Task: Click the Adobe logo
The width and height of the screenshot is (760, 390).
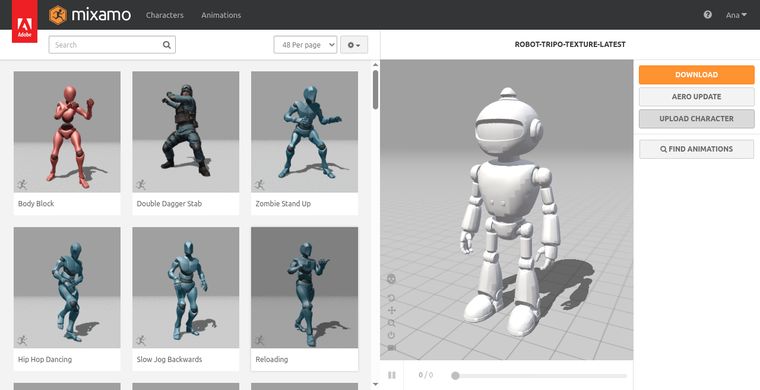Action: (24, 22)
